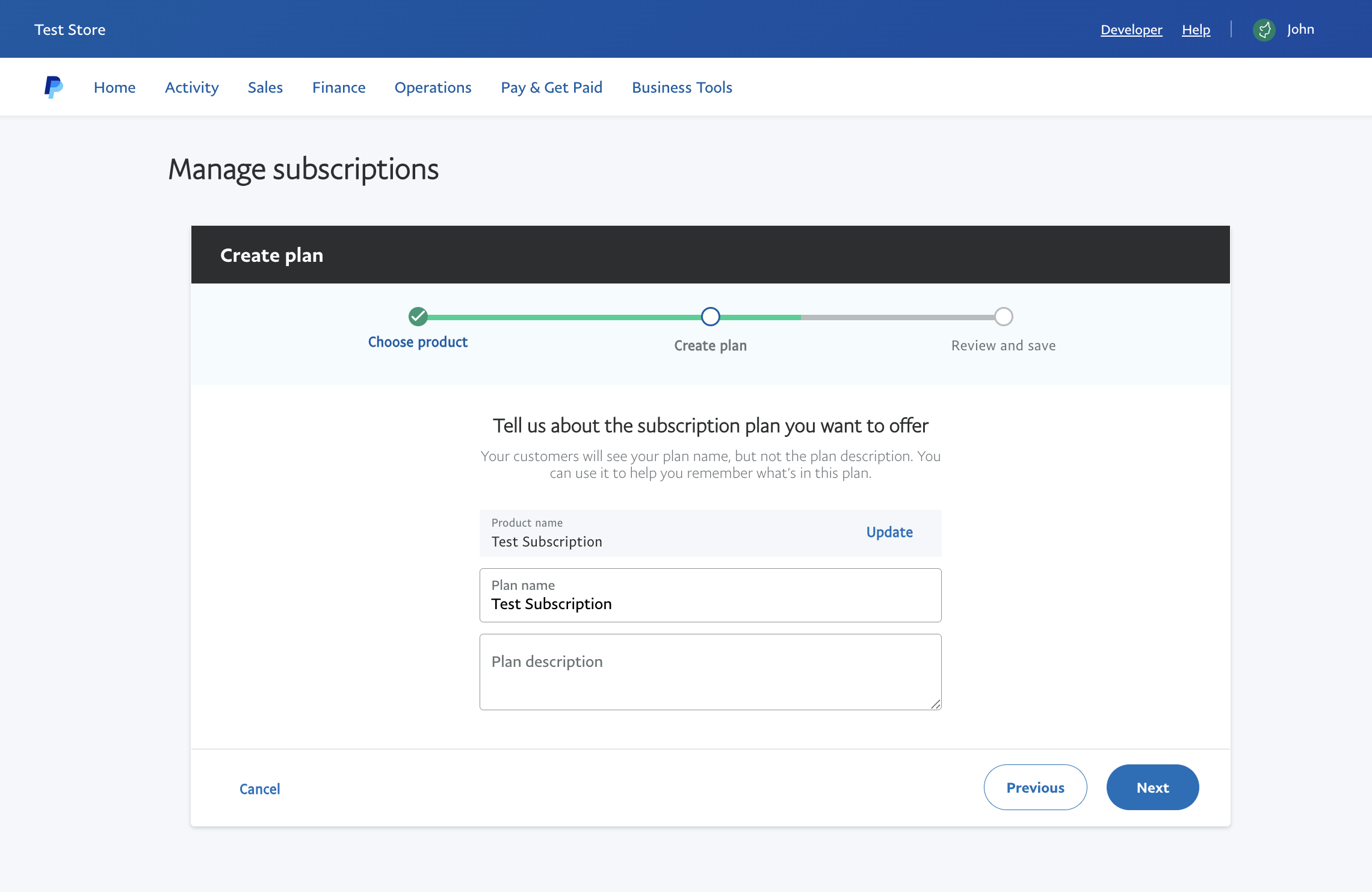
Task: Click the green checkmark step icon
Action: [x=418, y=316]
